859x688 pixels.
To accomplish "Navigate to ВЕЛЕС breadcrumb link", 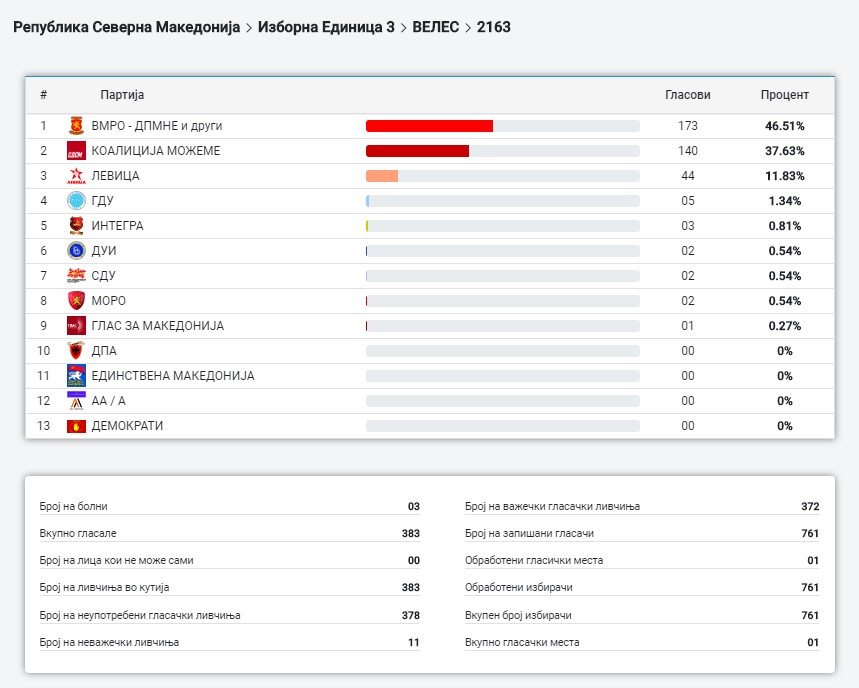I will [x=435, y=27].
